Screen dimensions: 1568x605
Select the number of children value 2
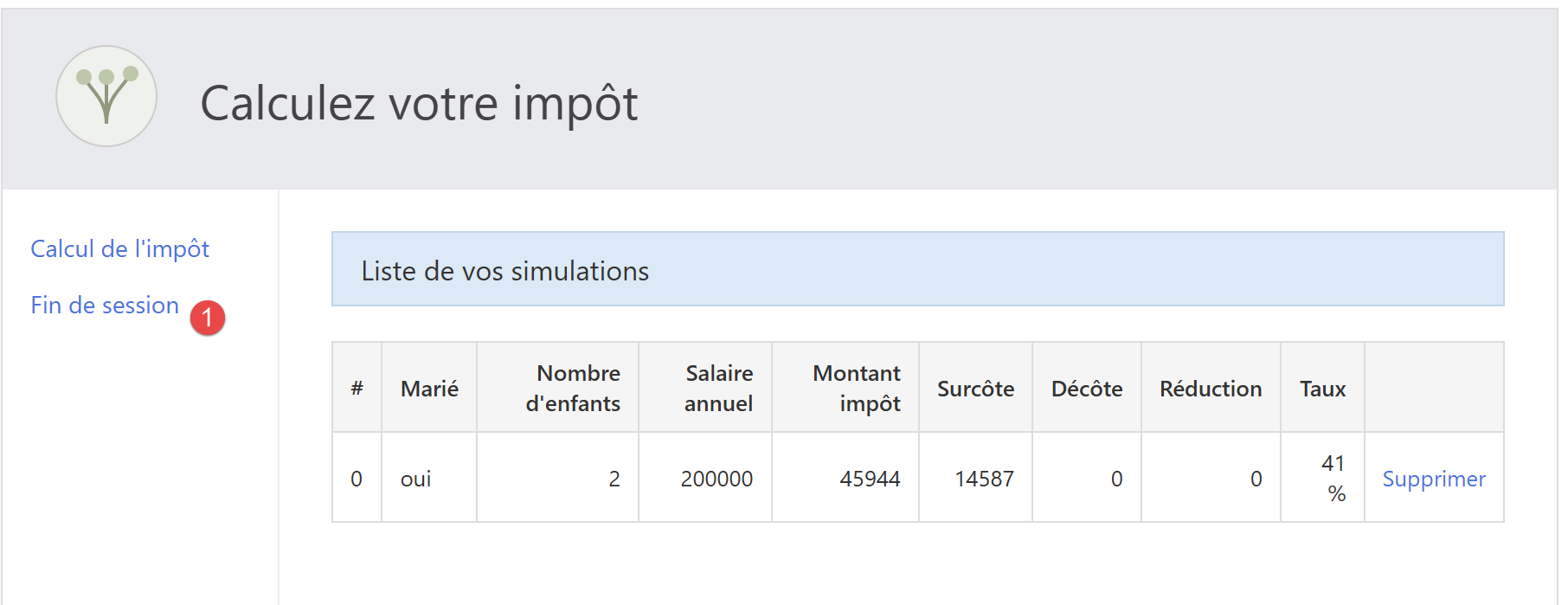(614, 479)
